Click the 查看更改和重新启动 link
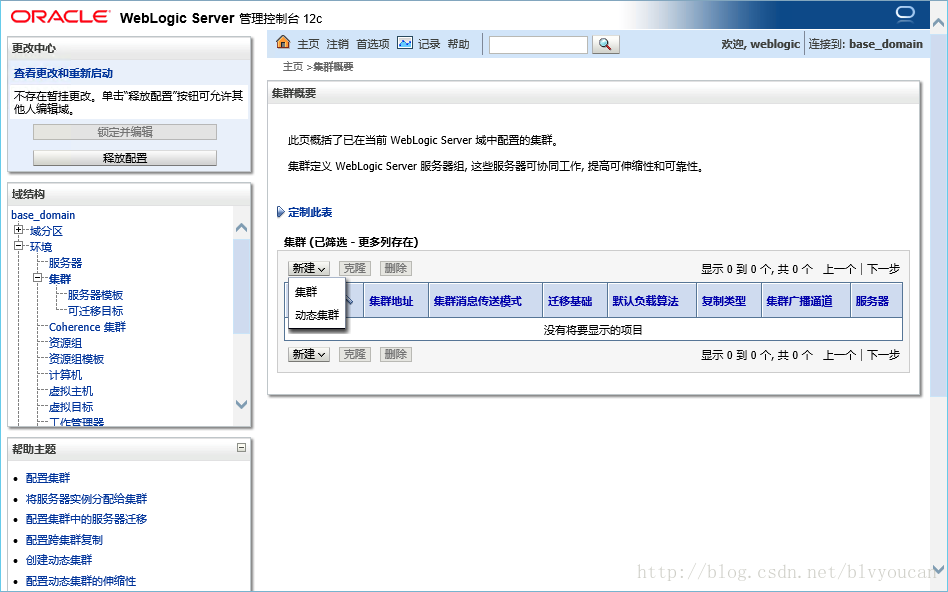 [x=66, y=72]
